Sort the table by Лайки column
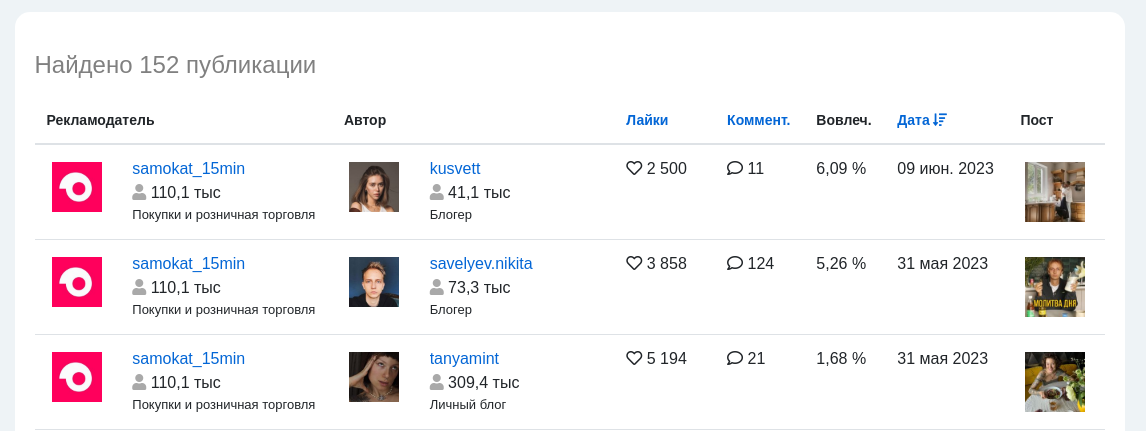1146x431 pixels. [x=647, y=121]
